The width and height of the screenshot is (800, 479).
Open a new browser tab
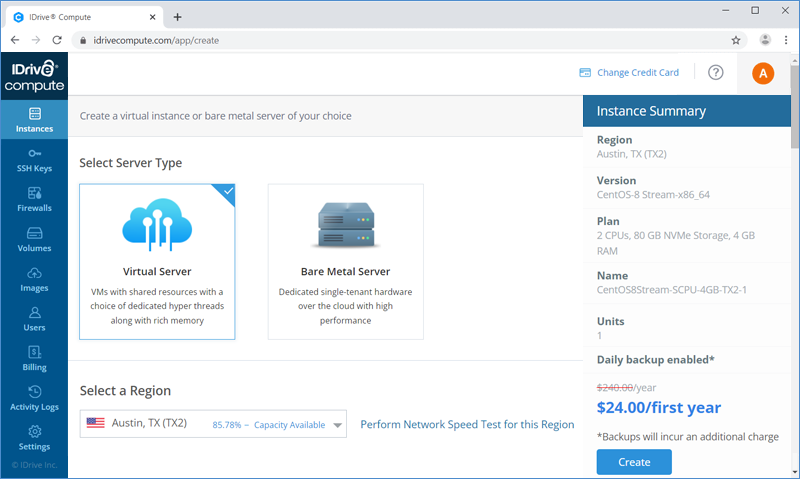(177, 17)
